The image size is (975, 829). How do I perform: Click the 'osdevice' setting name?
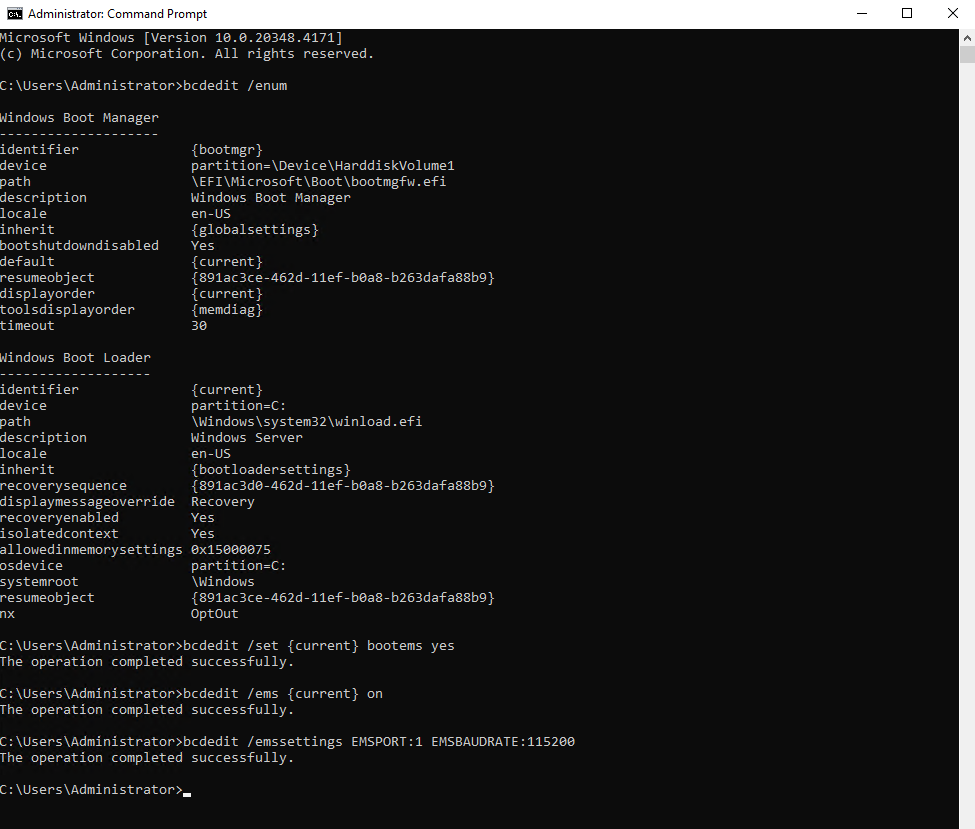pos(31,566)
